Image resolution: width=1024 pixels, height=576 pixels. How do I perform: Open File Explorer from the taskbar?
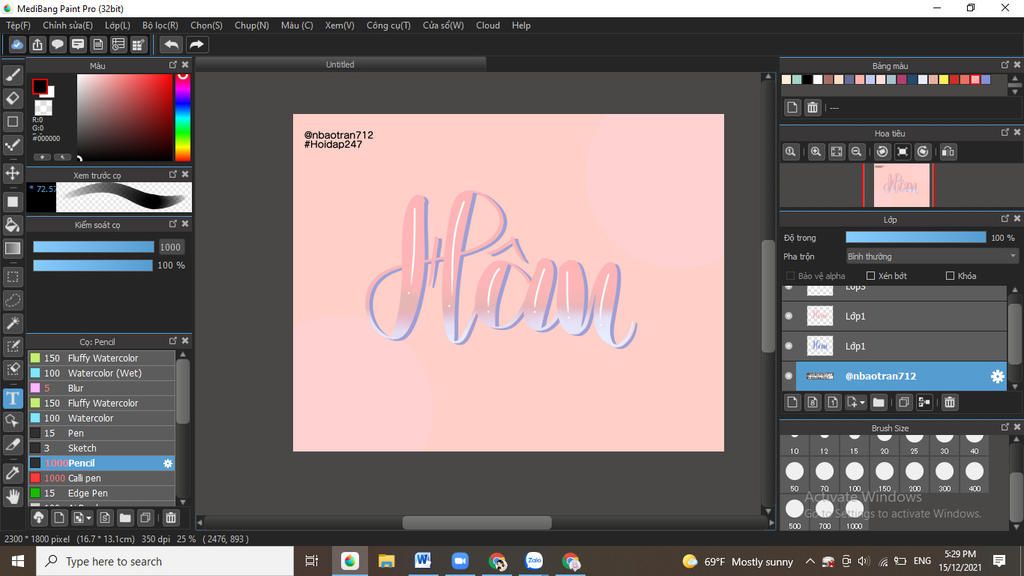[x=387, y=561]
